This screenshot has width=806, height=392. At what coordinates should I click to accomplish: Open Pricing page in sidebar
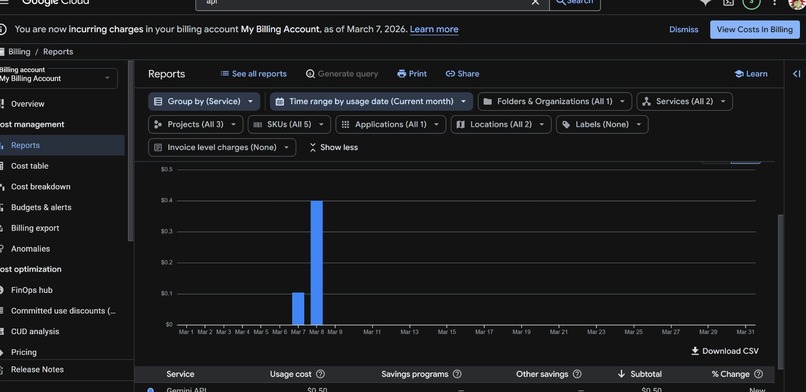click(24, 352)
